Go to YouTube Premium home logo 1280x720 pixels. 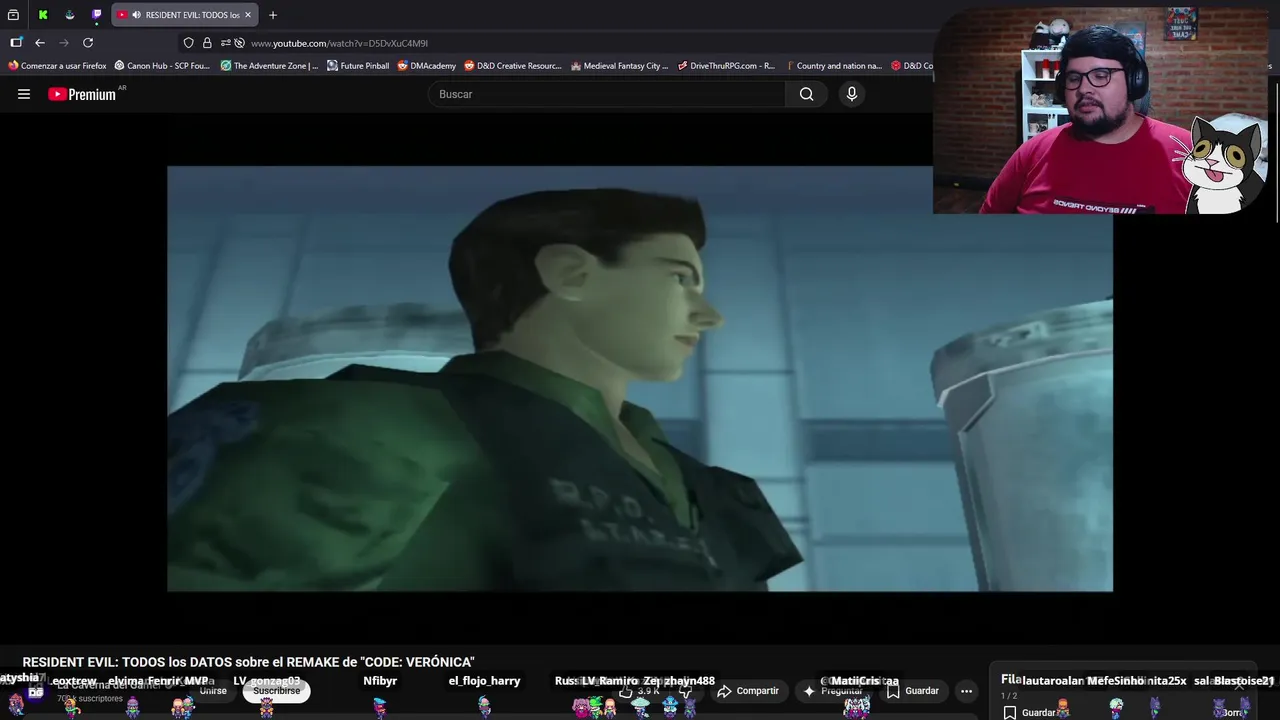[x=82, y=94]
